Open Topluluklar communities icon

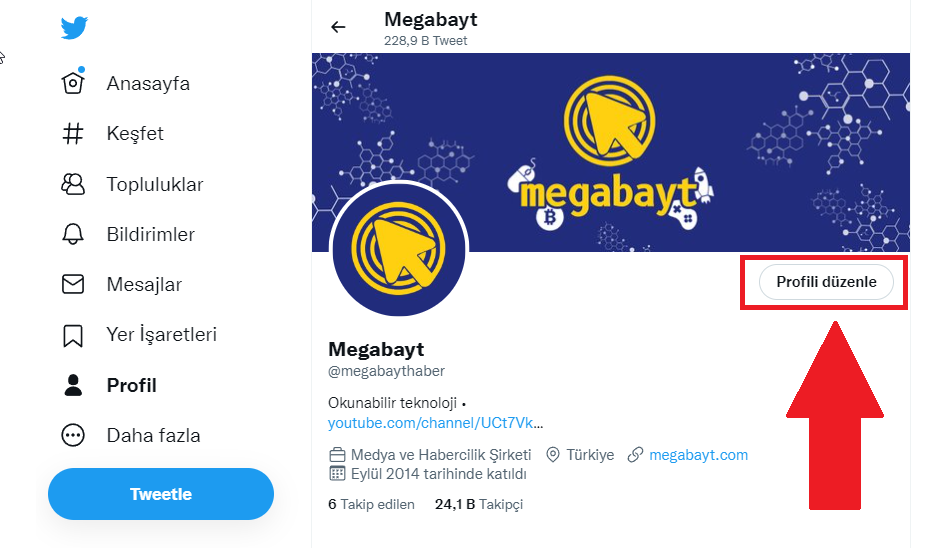[73, 184]
